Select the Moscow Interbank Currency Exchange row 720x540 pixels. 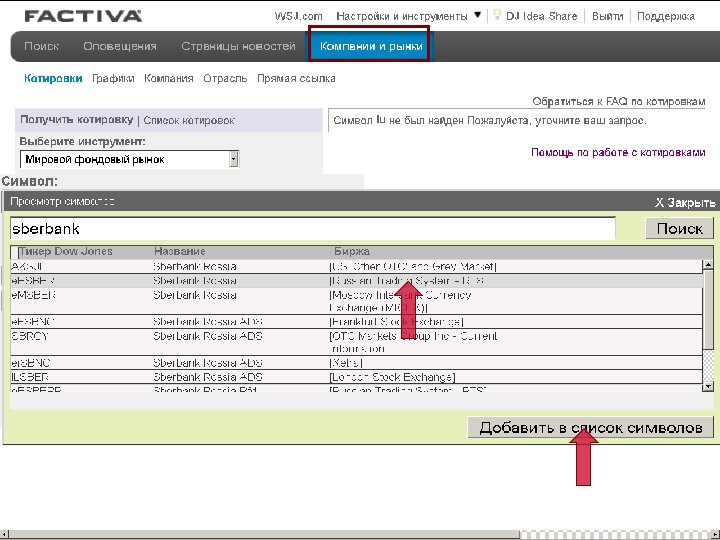pyautogui.click(x=356, y=301)
